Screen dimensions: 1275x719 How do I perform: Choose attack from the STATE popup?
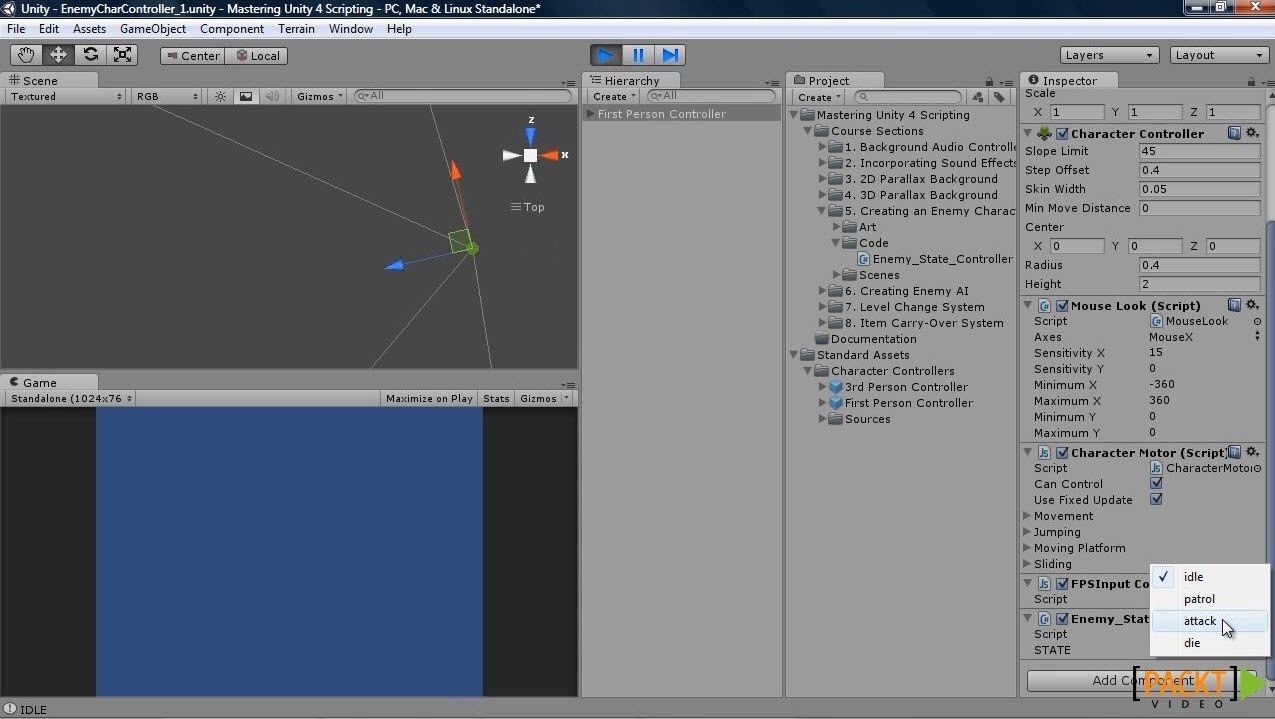1210,621
